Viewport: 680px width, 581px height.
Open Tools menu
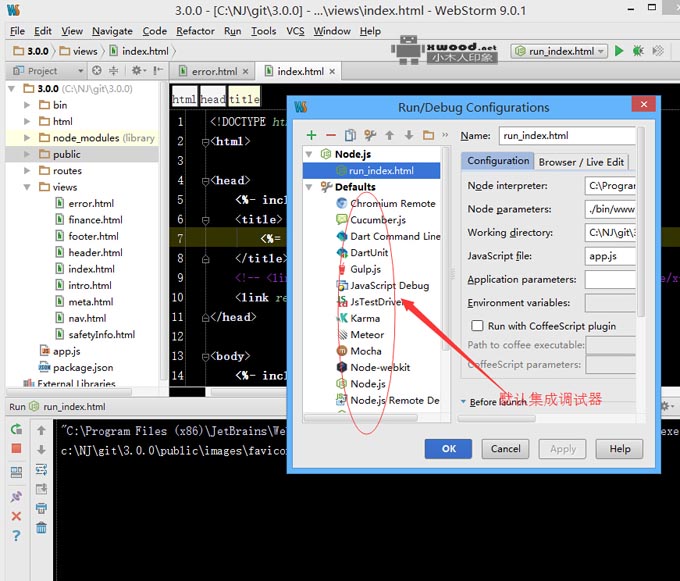pos(264,31)
